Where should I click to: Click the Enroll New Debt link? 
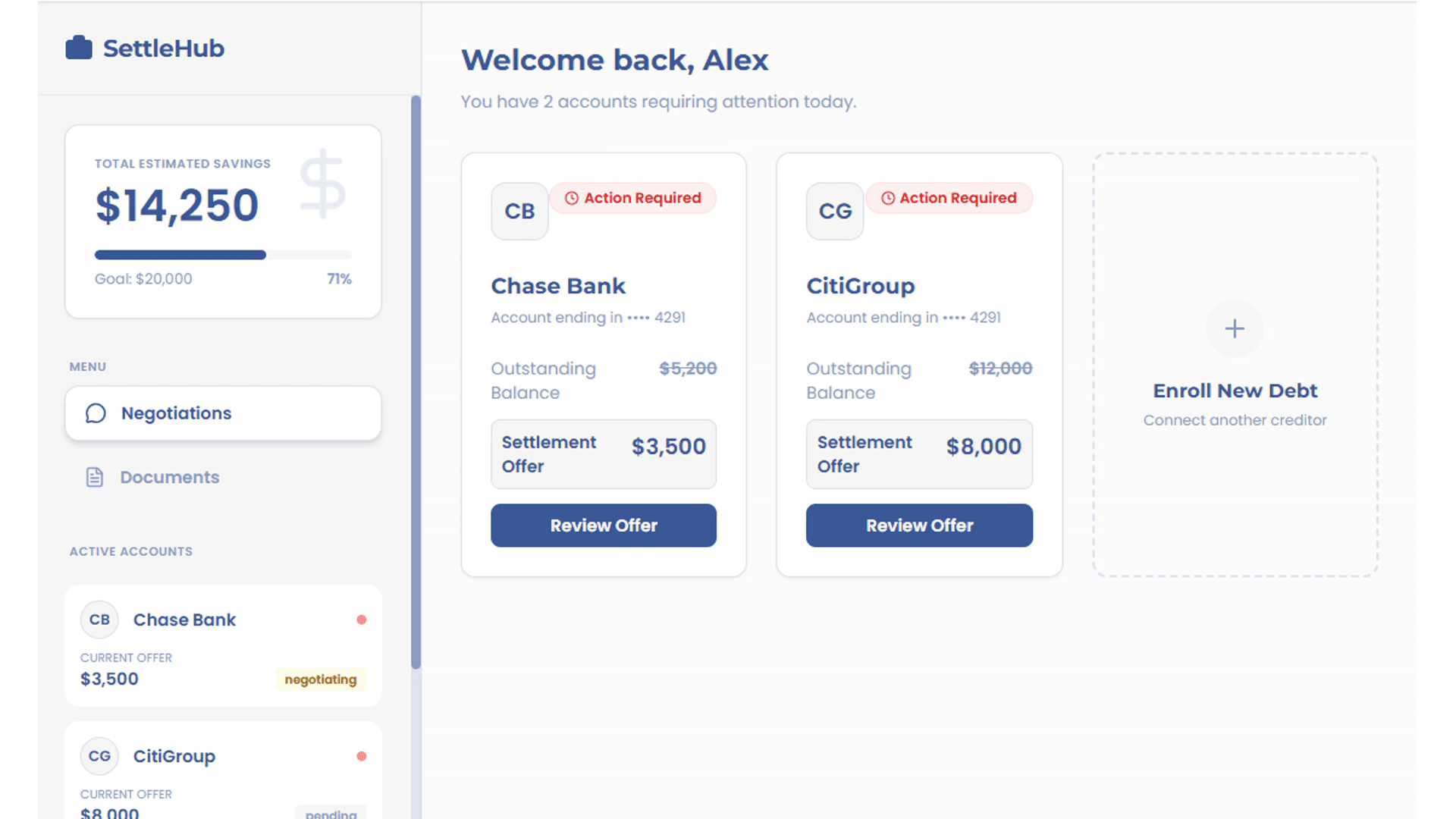point(1235,391)
